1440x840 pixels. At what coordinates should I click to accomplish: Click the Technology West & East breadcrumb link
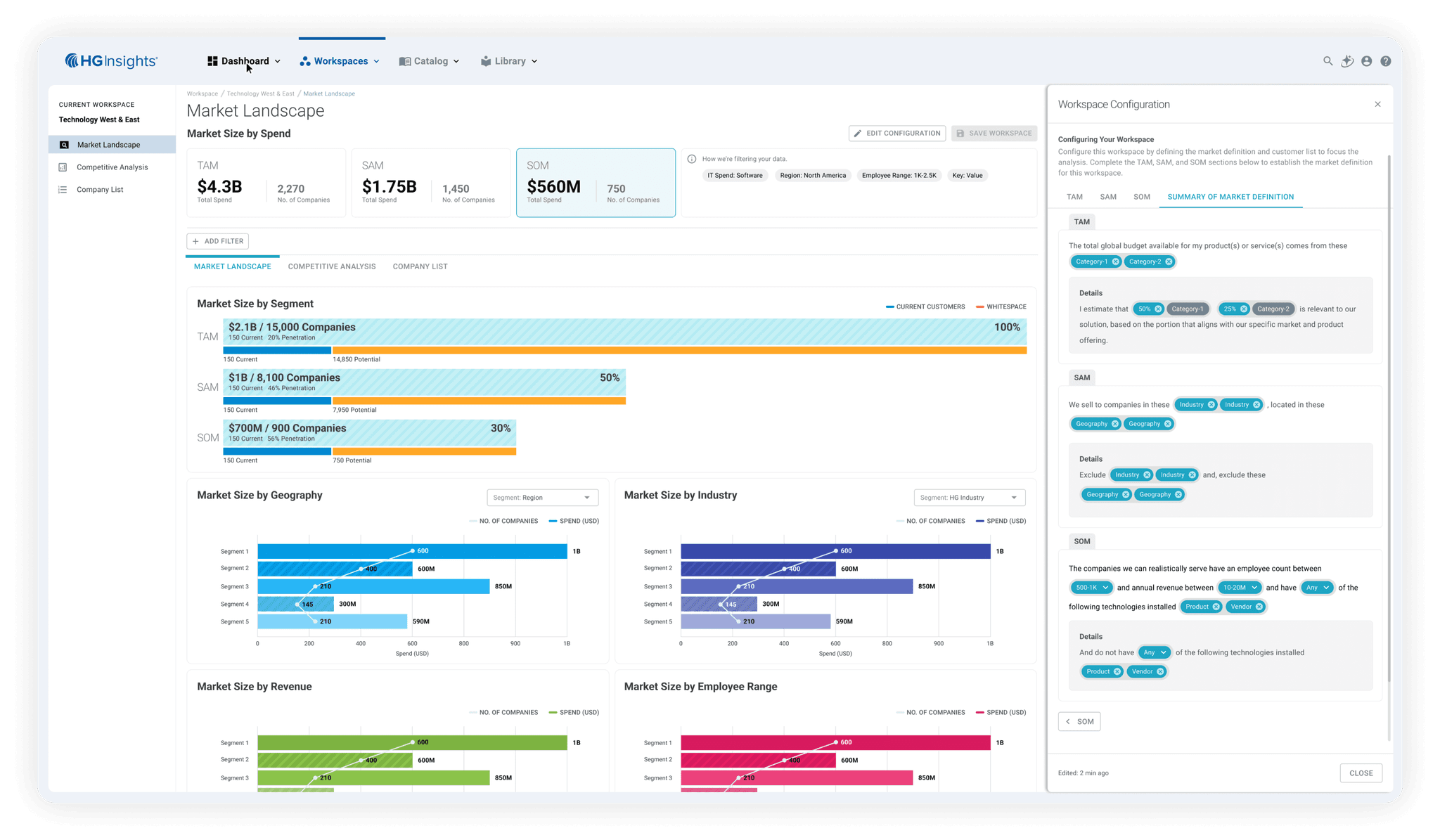click(260, 93)
